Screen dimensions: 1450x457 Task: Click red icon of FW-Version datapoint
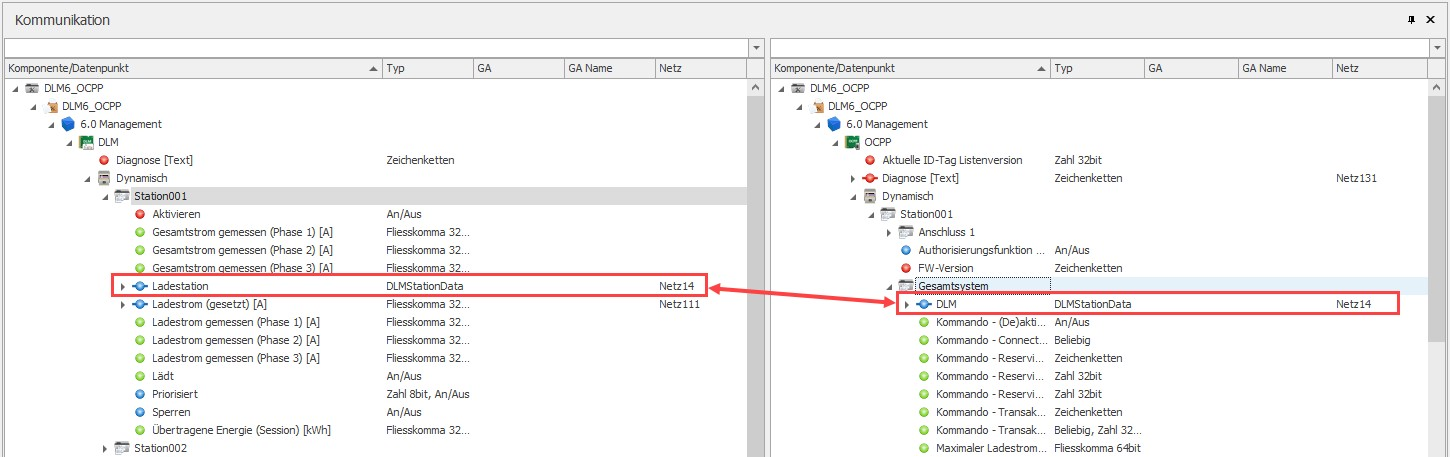(x=906, y=268)
